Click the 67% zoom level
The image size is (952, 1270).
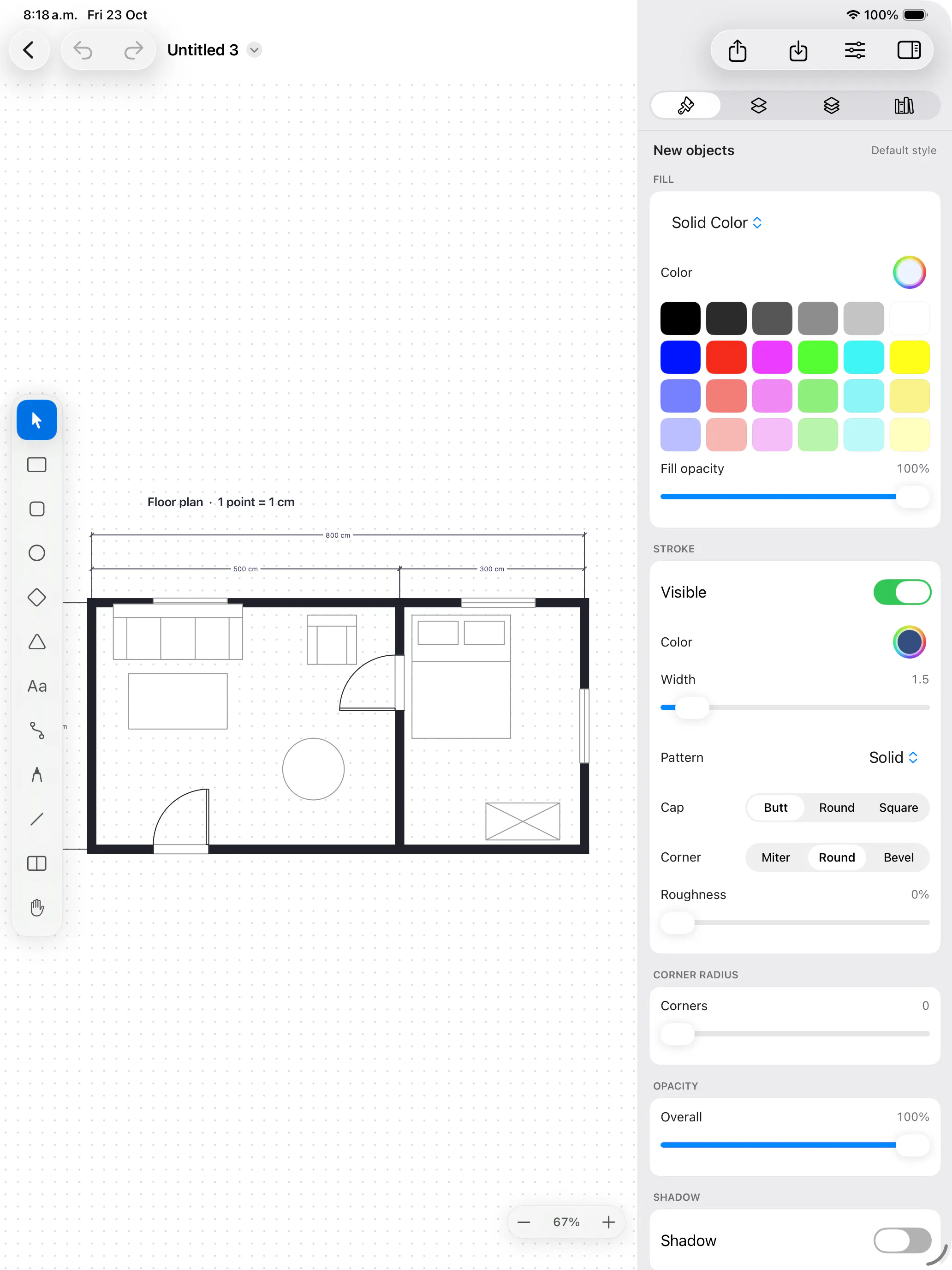pyautogui.click(x=566, y=1222)
